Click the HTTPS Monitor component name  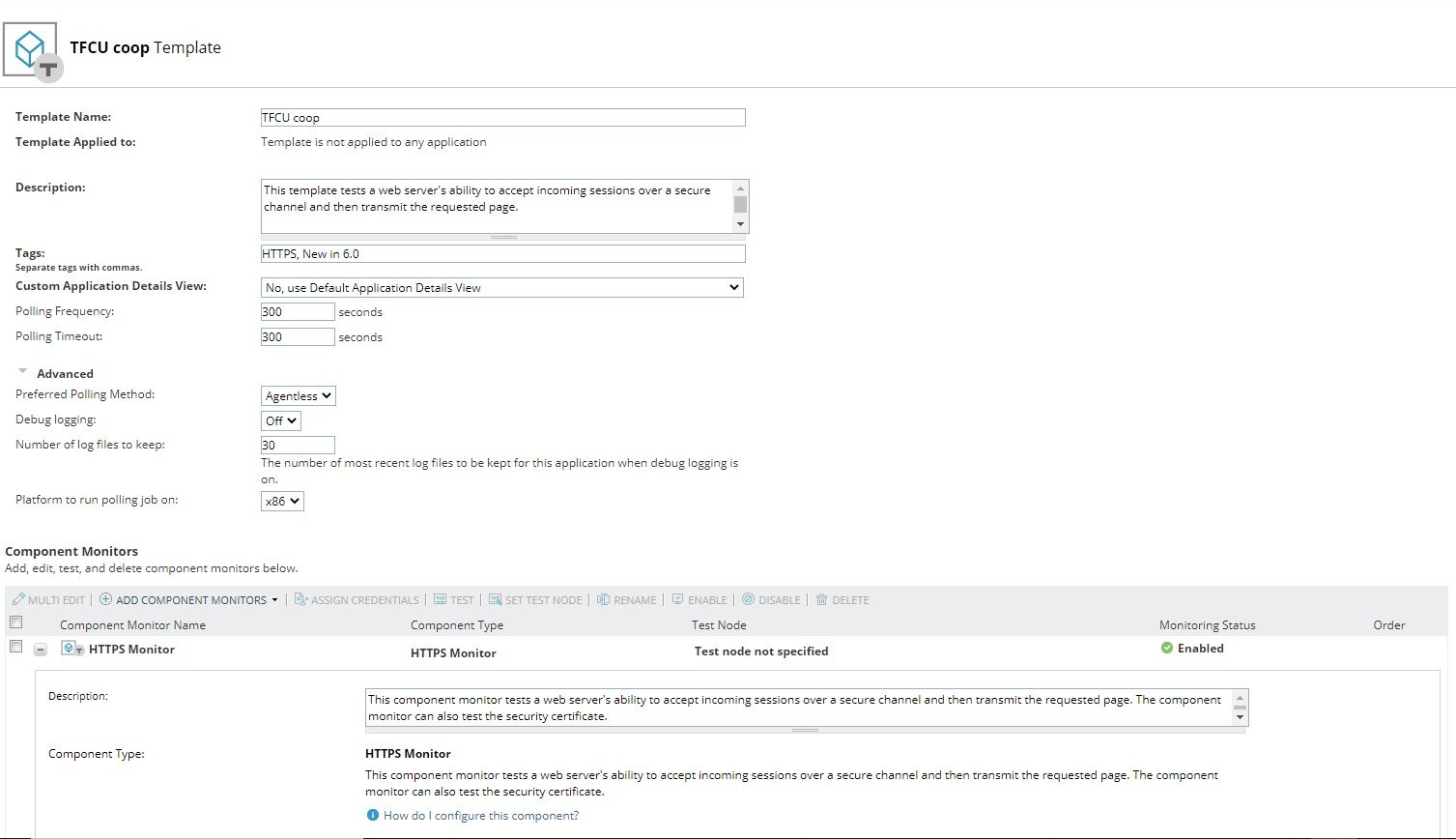coord(131,649)
